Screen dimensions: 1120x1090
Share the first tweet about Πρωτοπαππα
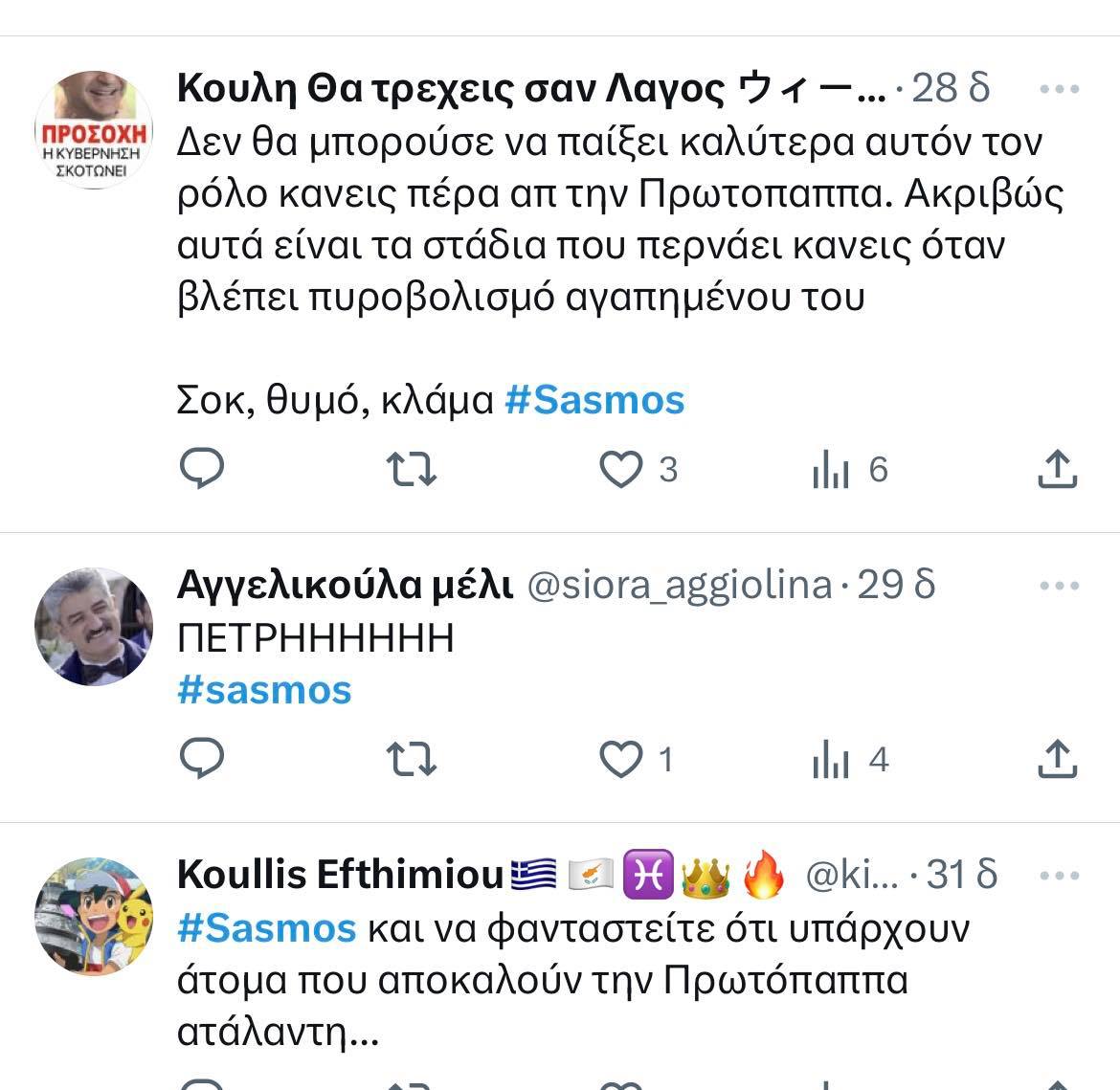click(x=1058, y=469)
